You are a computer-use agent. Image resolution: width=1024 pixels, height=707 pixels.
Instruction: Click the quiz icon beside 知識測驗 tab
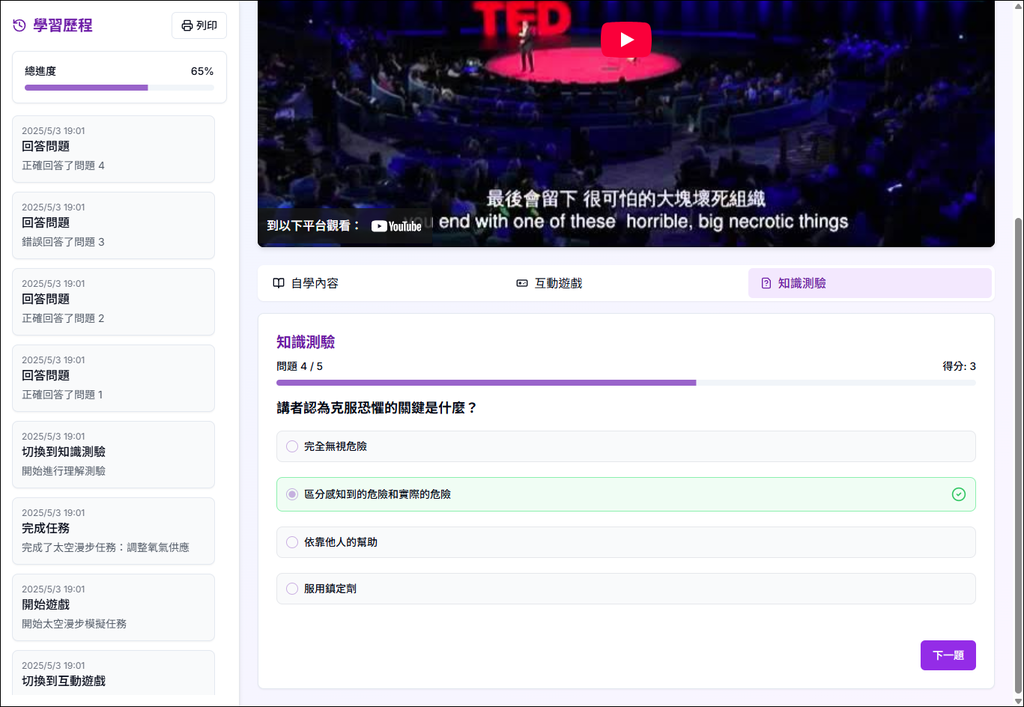tap(766, 283)
